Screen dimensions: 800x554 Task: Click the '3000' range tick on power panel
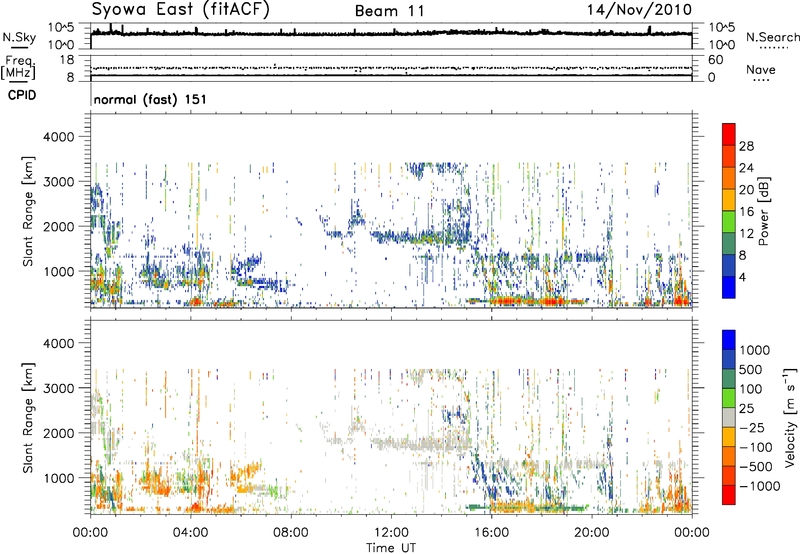pyautogui.click(x=58, y=182)
